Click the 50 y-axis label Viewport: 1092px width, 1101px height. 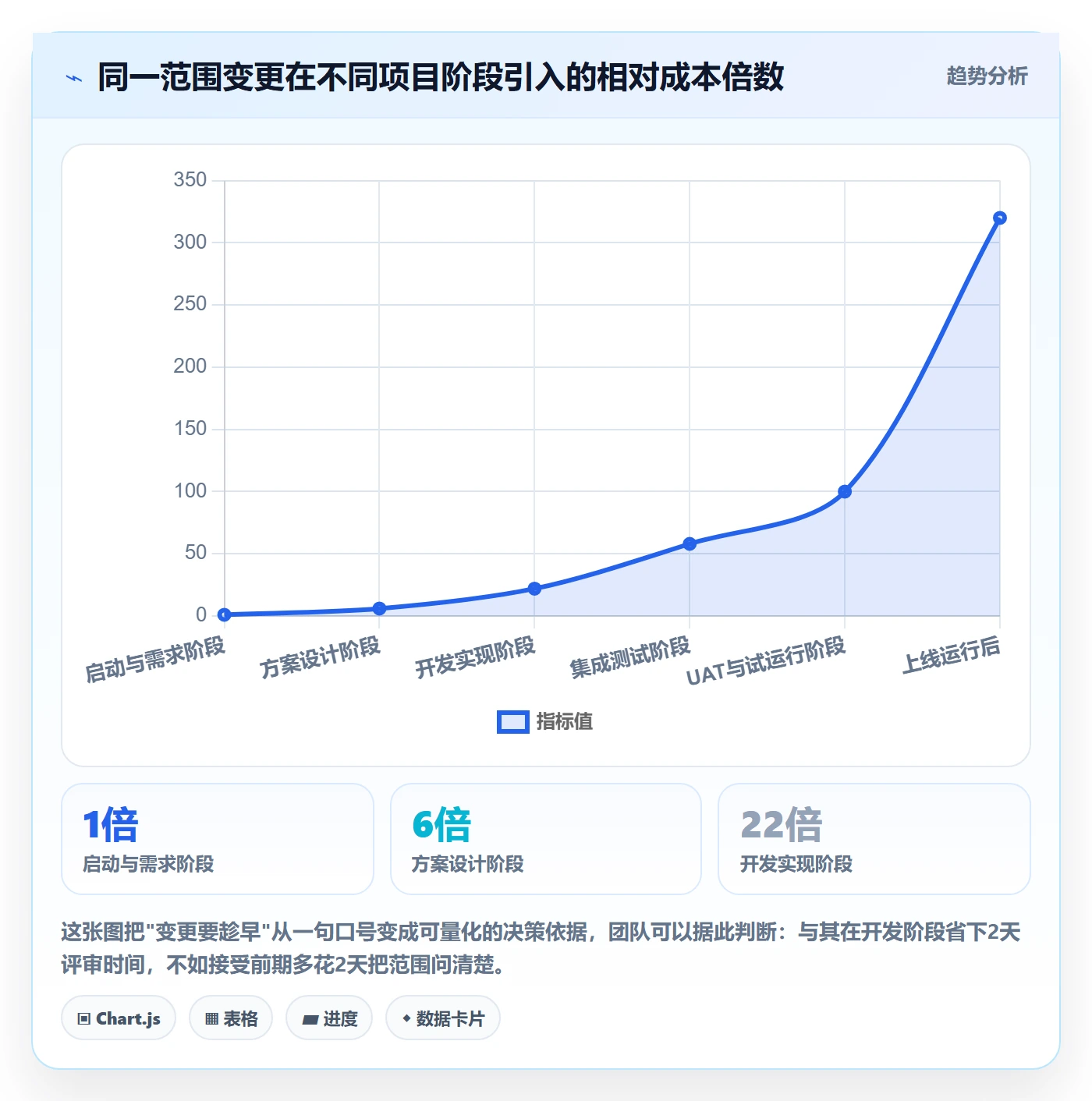pyautogui.click(x=196, y=553)
